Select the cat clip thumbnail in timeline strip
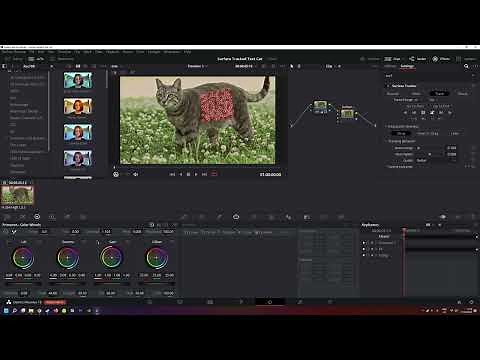This screenshot has height=360, width=480. 17,195
